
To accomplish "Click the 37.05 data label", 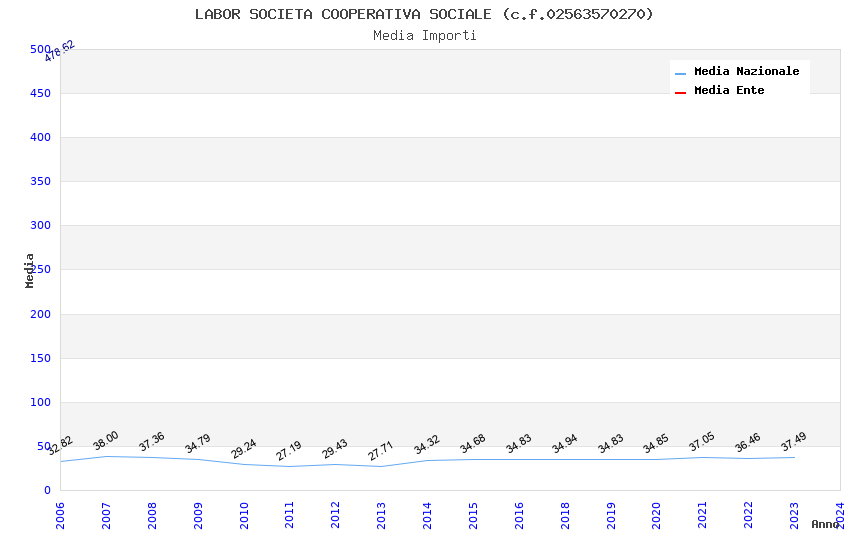I will tap(702, 442).
